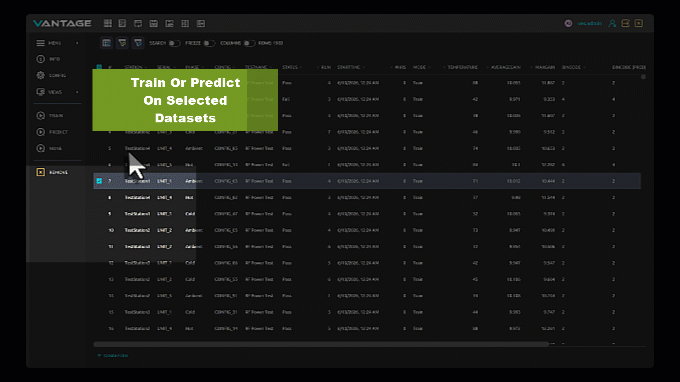Open the user account person icon
Viewport: 680px width, 382px height.
[x=612, y=23]
